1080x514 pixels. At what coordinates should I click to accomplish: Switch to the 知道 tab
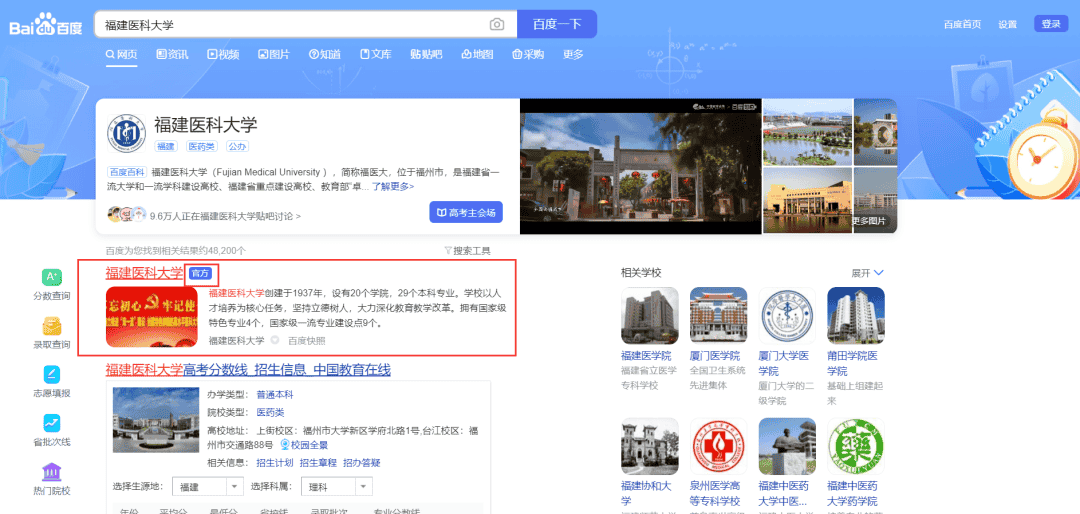[x=324, y=54]
